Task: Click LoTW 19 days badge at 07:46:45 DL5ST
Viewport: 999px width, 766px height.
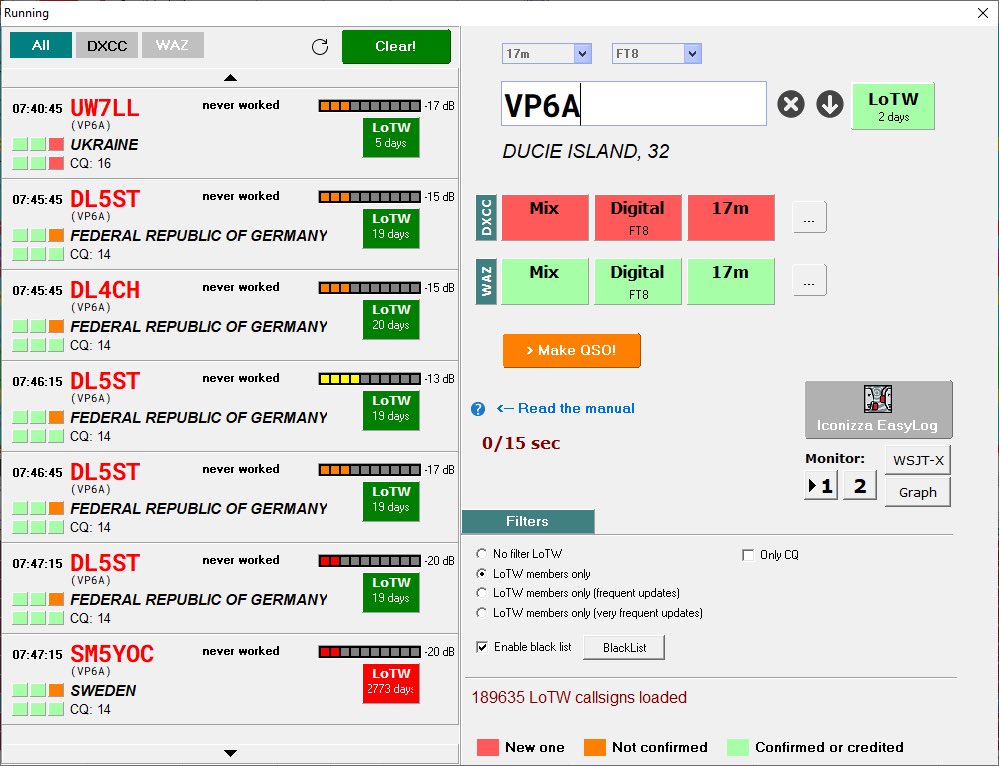Action: 391,502
